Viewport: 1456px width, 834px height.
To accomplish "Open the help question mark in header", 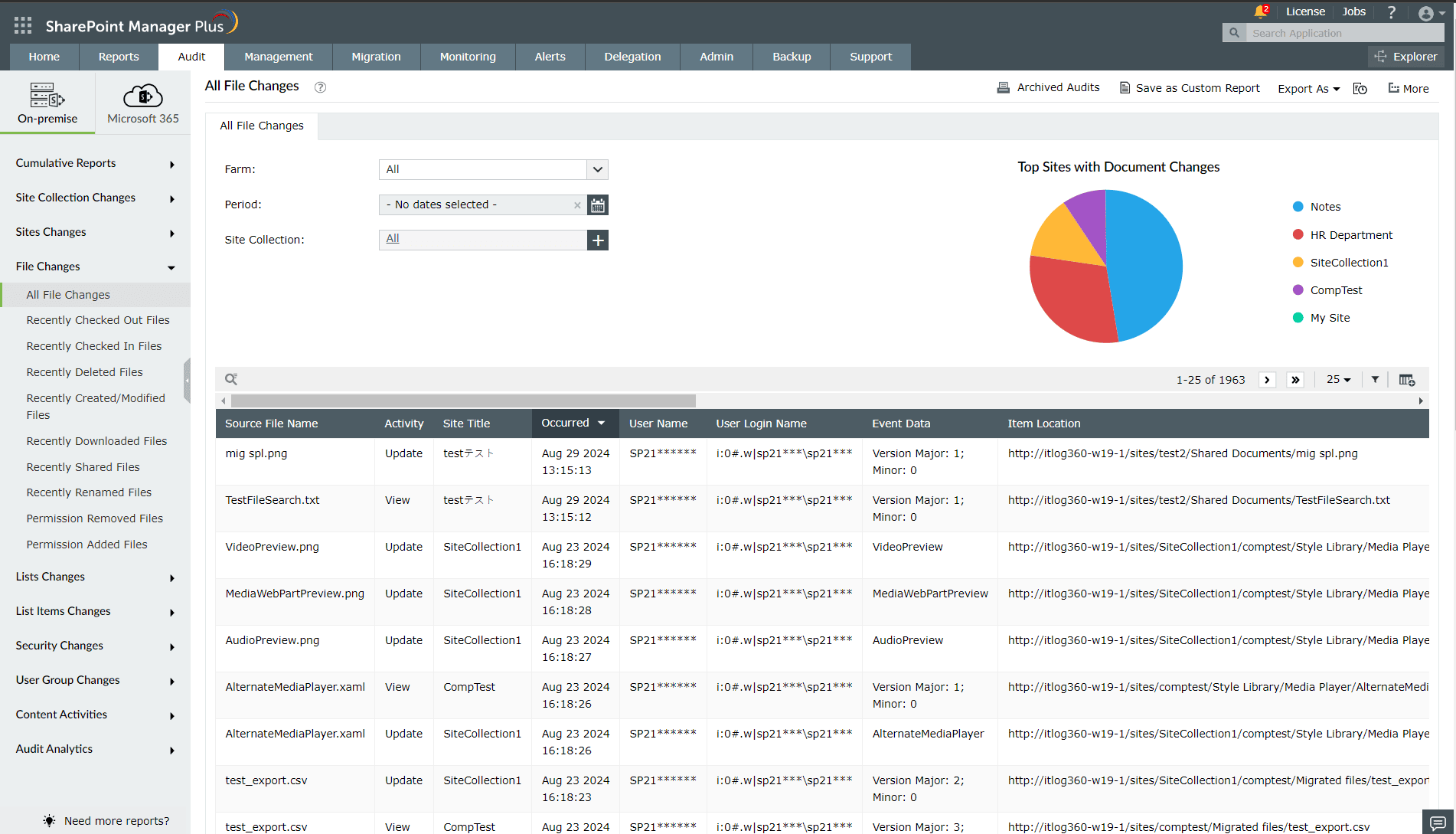I will tap(1392, 11).
